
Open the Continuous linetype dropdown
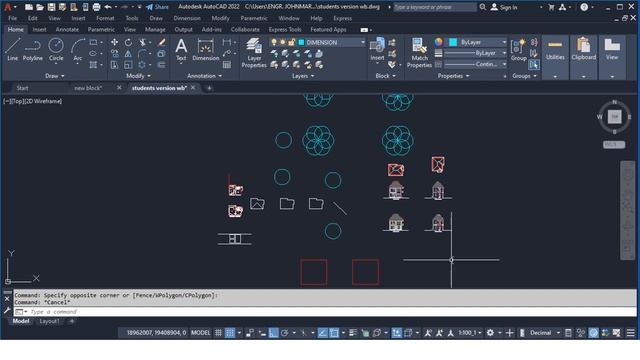(504, 64)
